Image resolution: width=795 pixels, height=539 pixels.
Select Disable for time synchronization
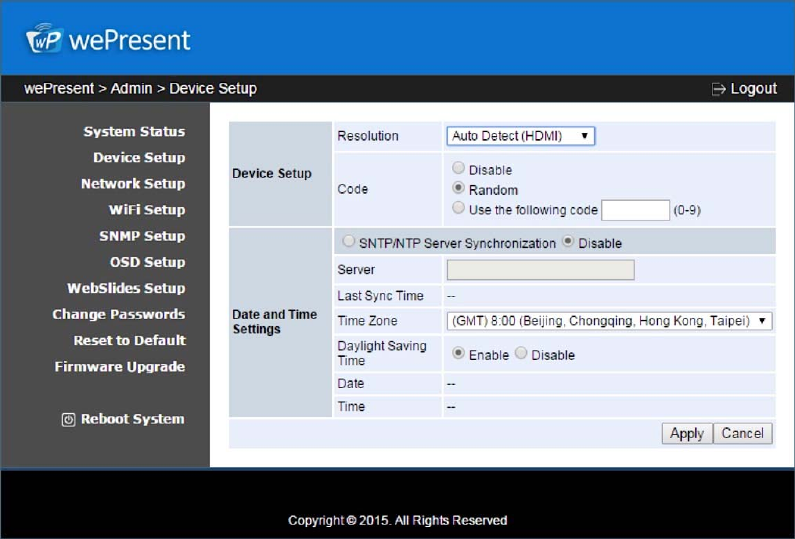(568, 241)
